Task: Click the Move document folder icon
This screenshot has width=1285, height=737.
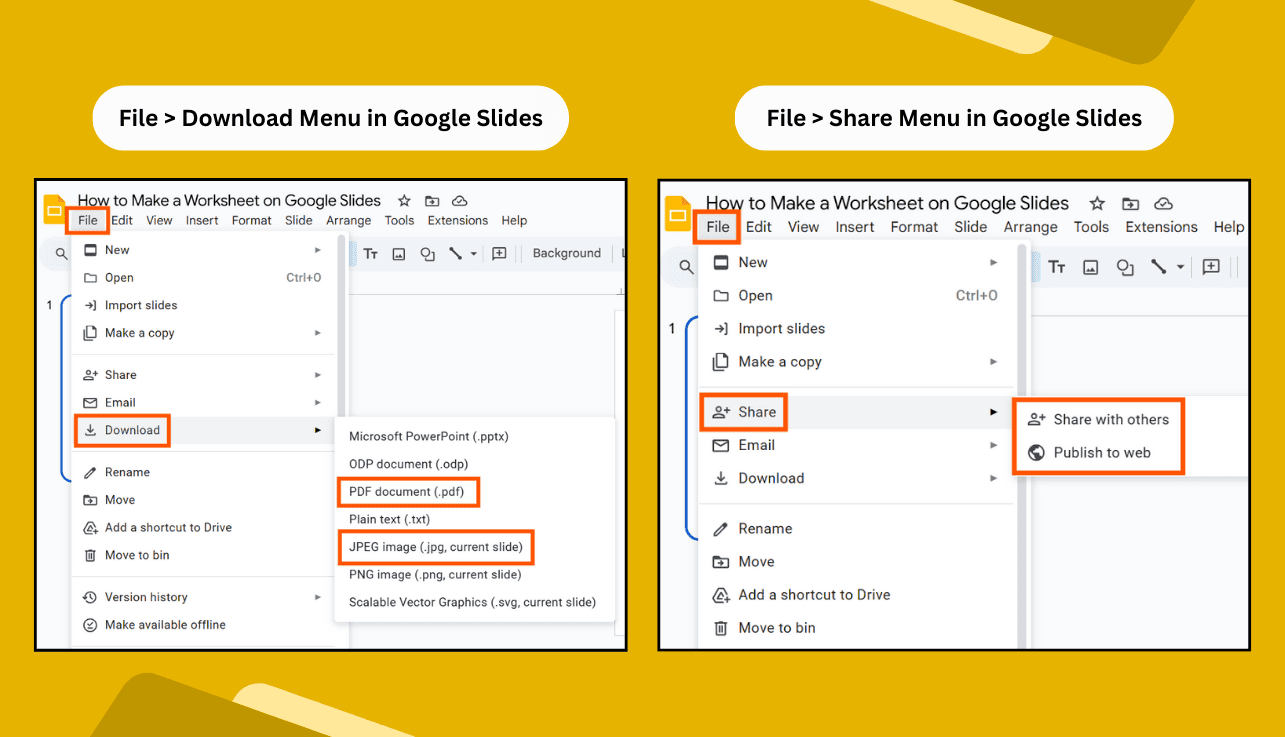Action: click(x=431, y=201)
